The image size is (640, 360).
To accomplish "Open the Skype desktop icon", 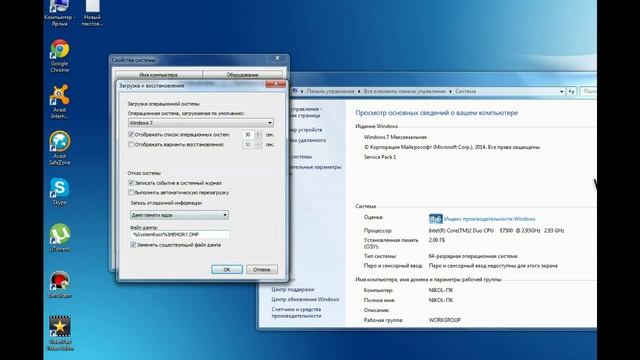I will (x=60, y=192).
